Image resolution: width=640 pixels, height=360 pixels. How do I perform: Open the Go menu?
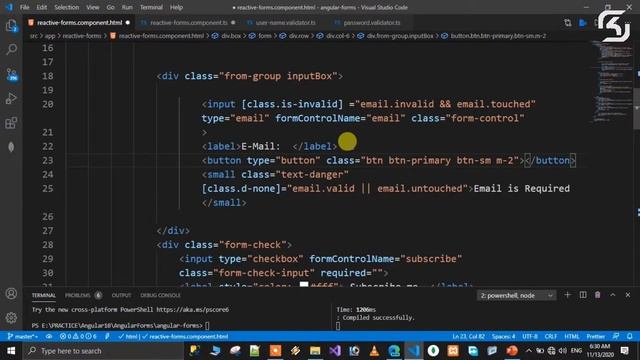[x=111, y=7]
